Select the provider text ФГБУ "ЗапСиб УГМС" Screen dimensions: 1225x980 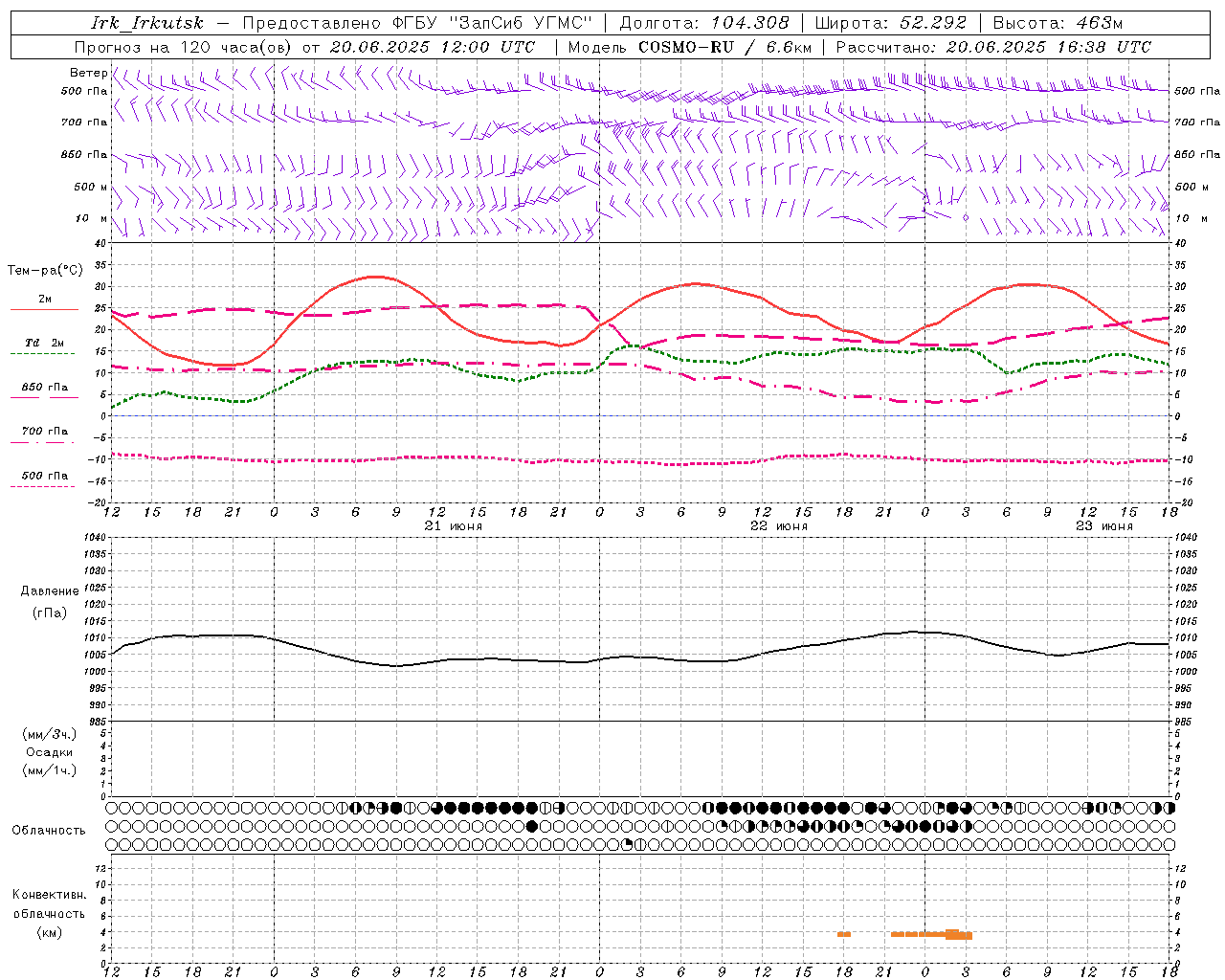[494, 23]
